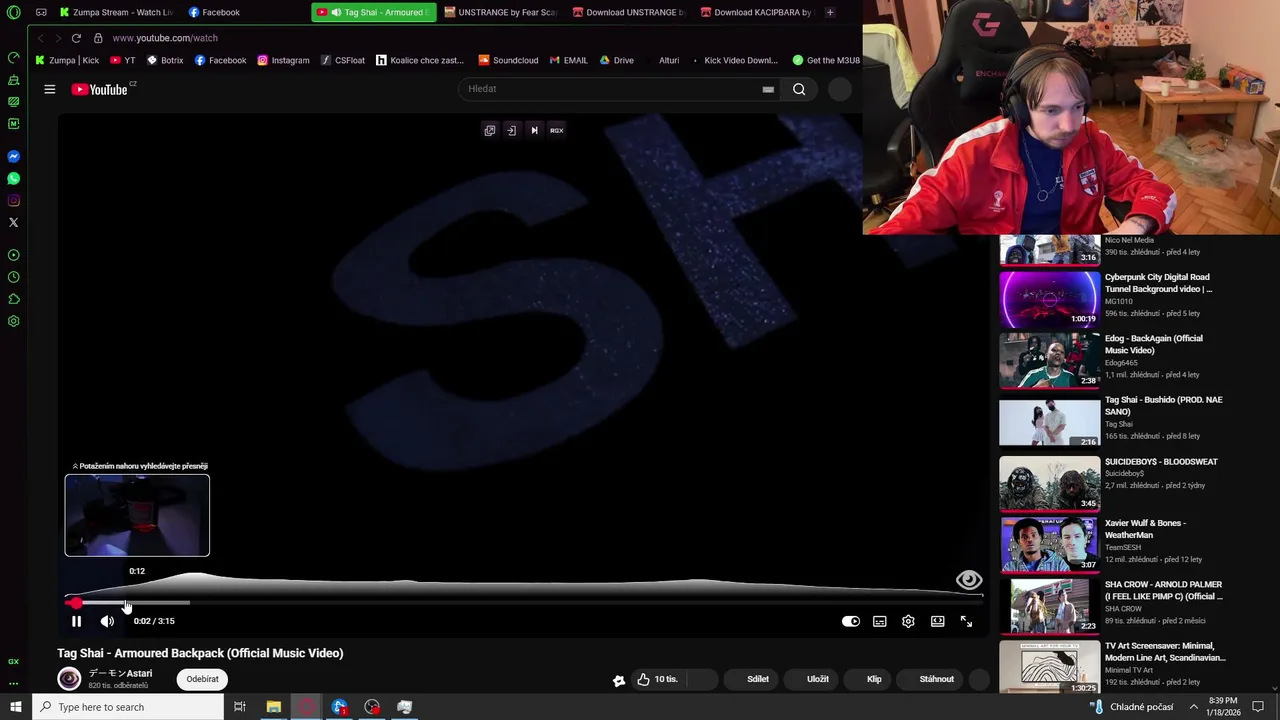
Task: Open the Zumpa | Kick bookmark
Action: click(x=67, y=60)
